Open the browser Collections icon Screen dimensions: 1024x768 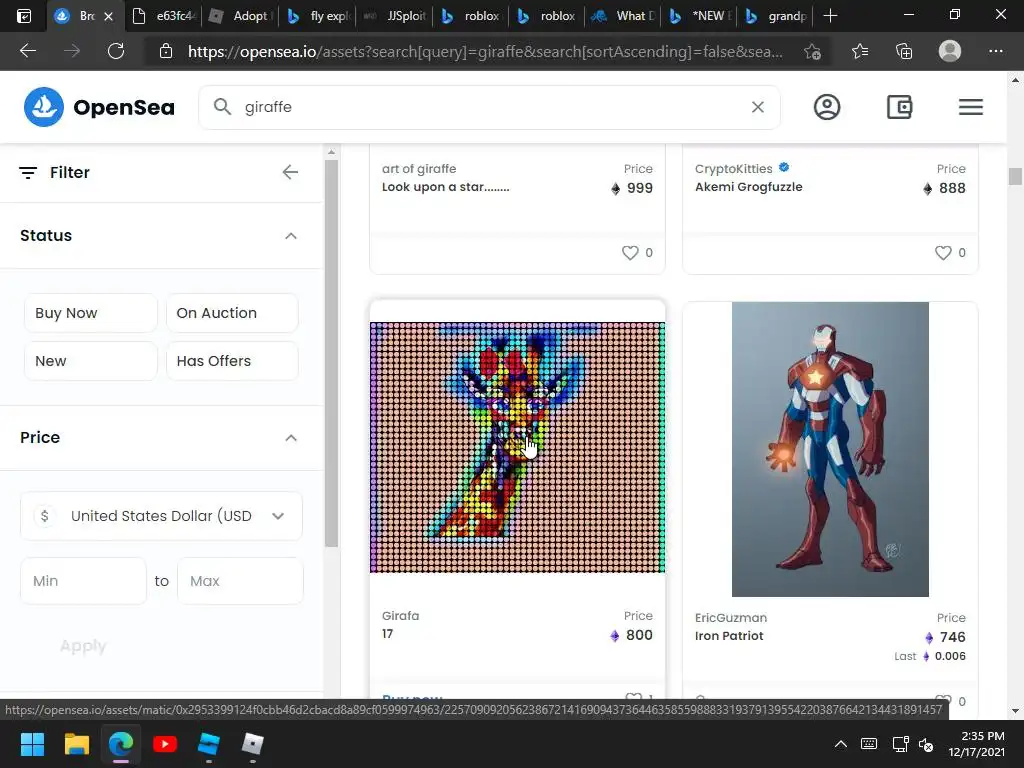point(904,51)
